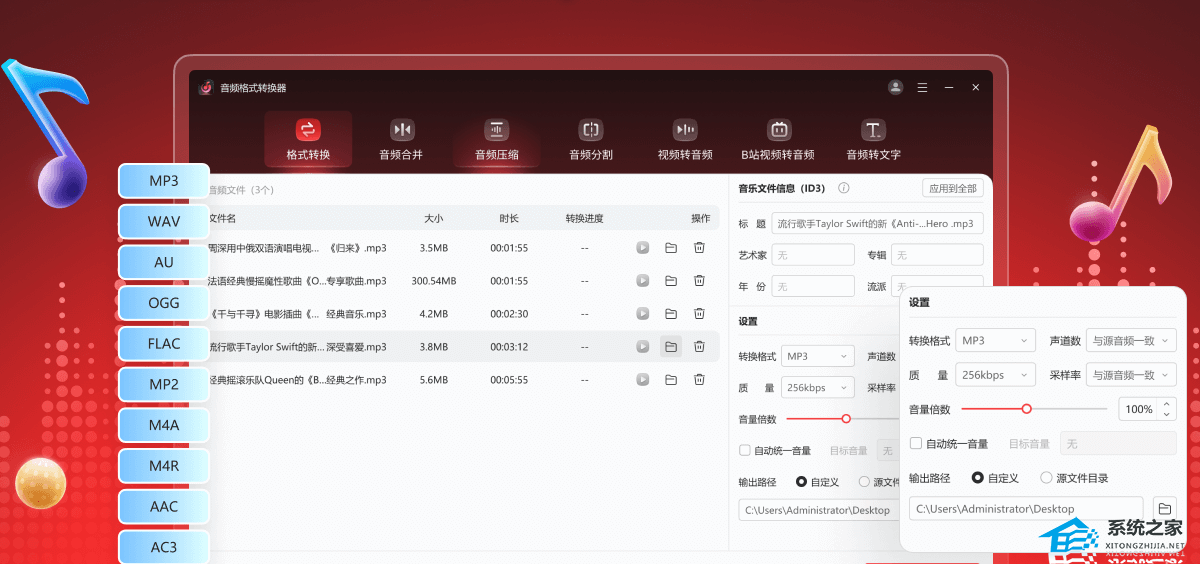Image resolution: width=1200 pixels, height=564 pixels.
Task: Click the user account profile icon
Action: click(895, 88)
